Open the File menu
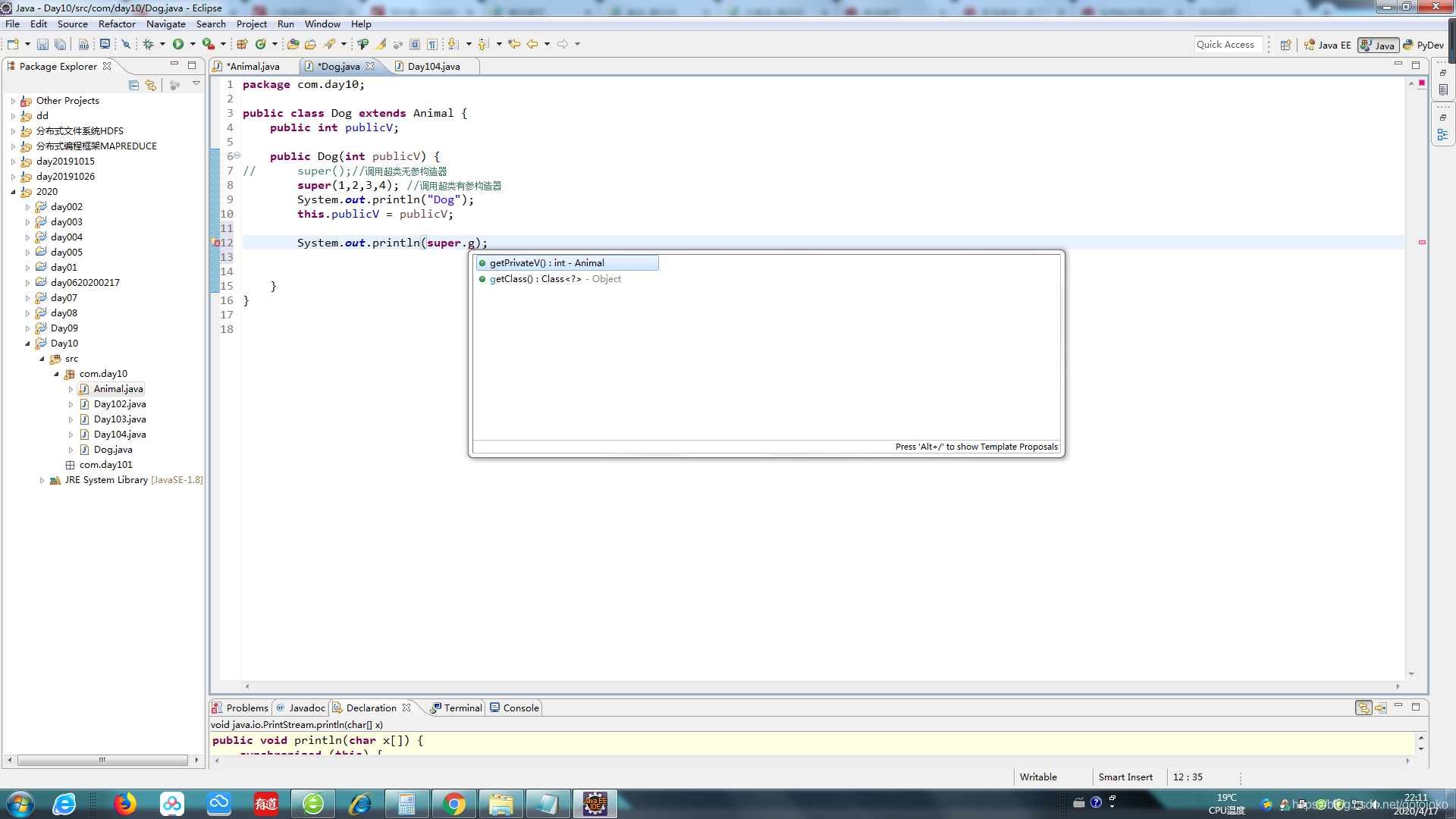This screenshot has width=1456, height=819. point(13,24)
